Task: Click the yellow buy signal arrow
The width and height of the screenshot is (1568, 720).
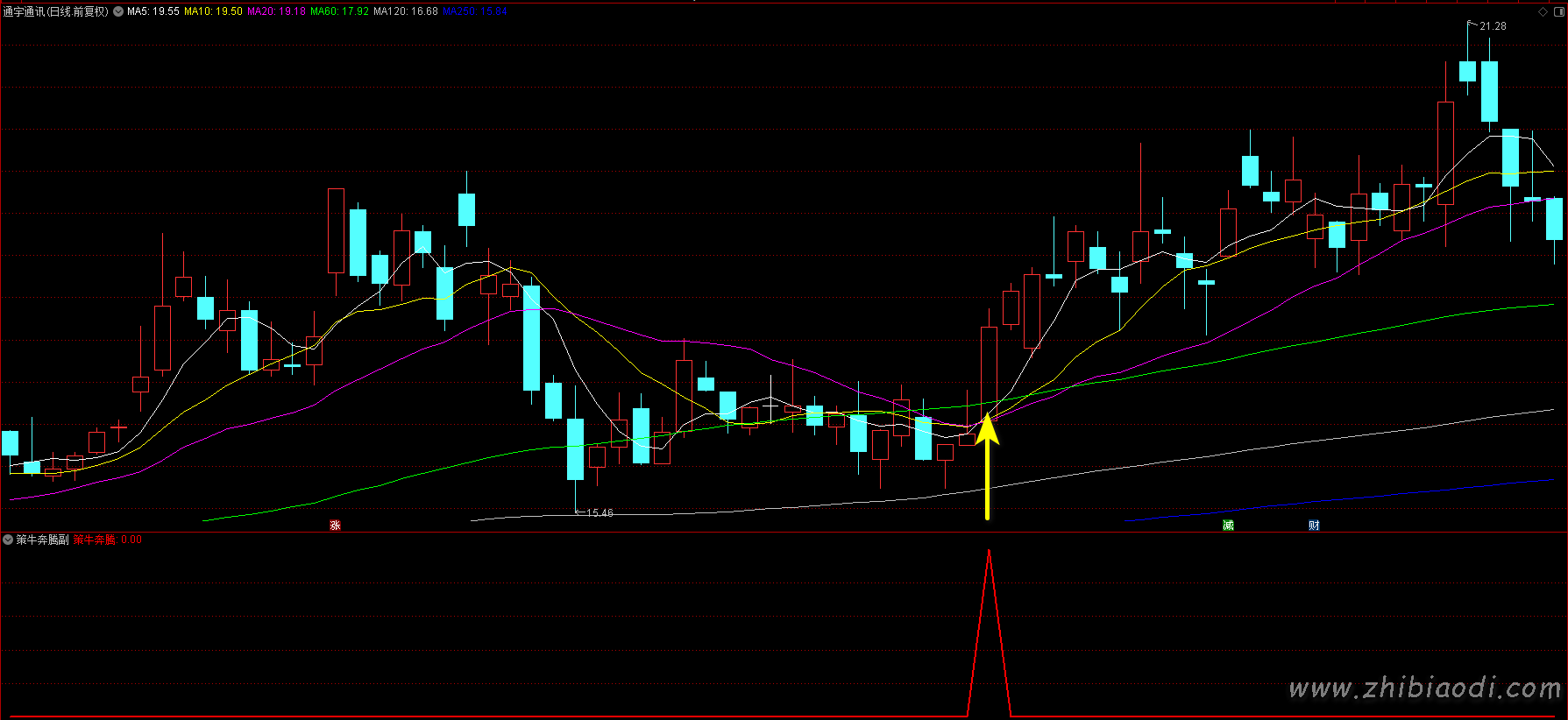Action: click(x=987, y=464)
